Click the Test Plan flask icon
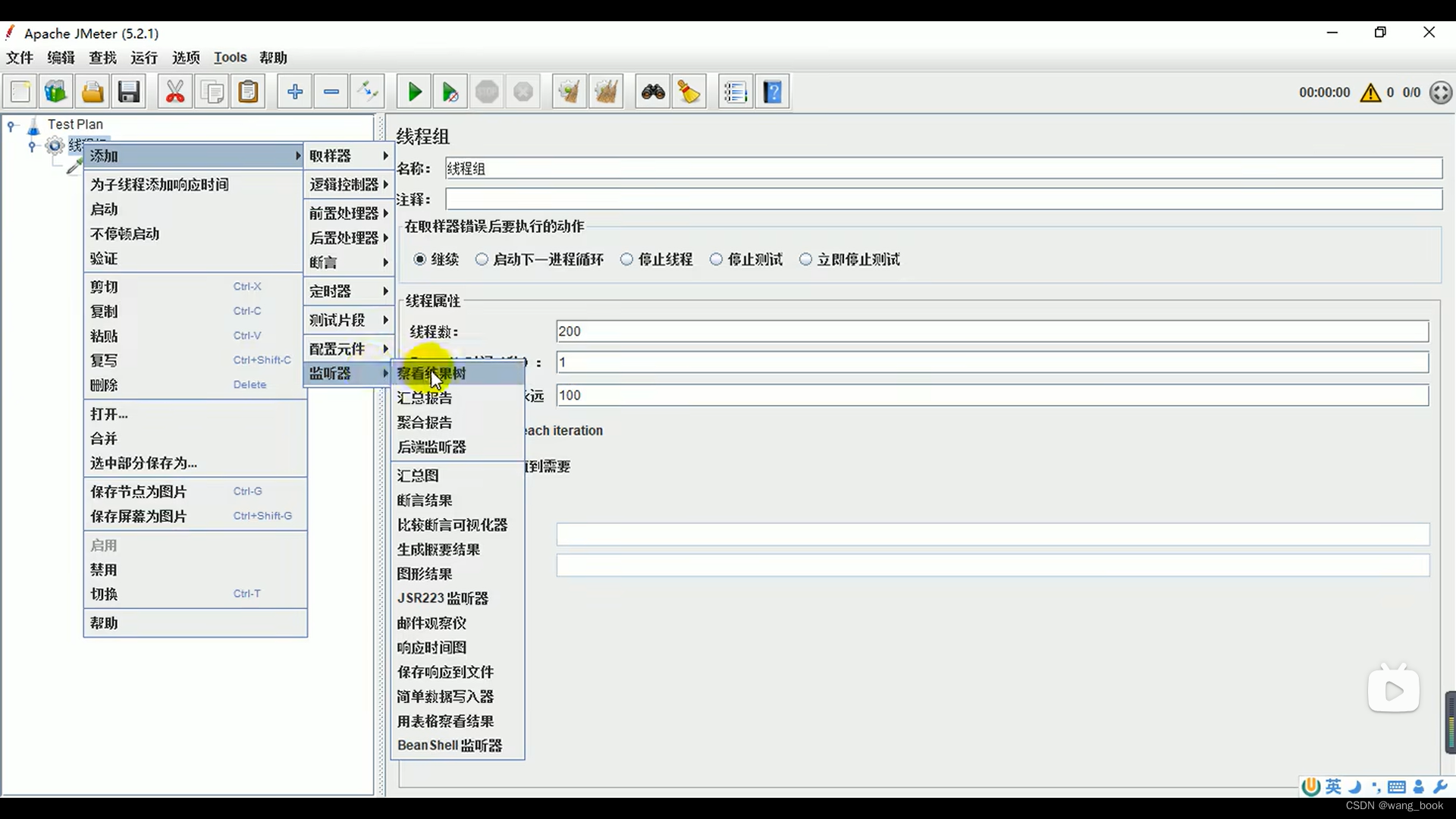 33,125
